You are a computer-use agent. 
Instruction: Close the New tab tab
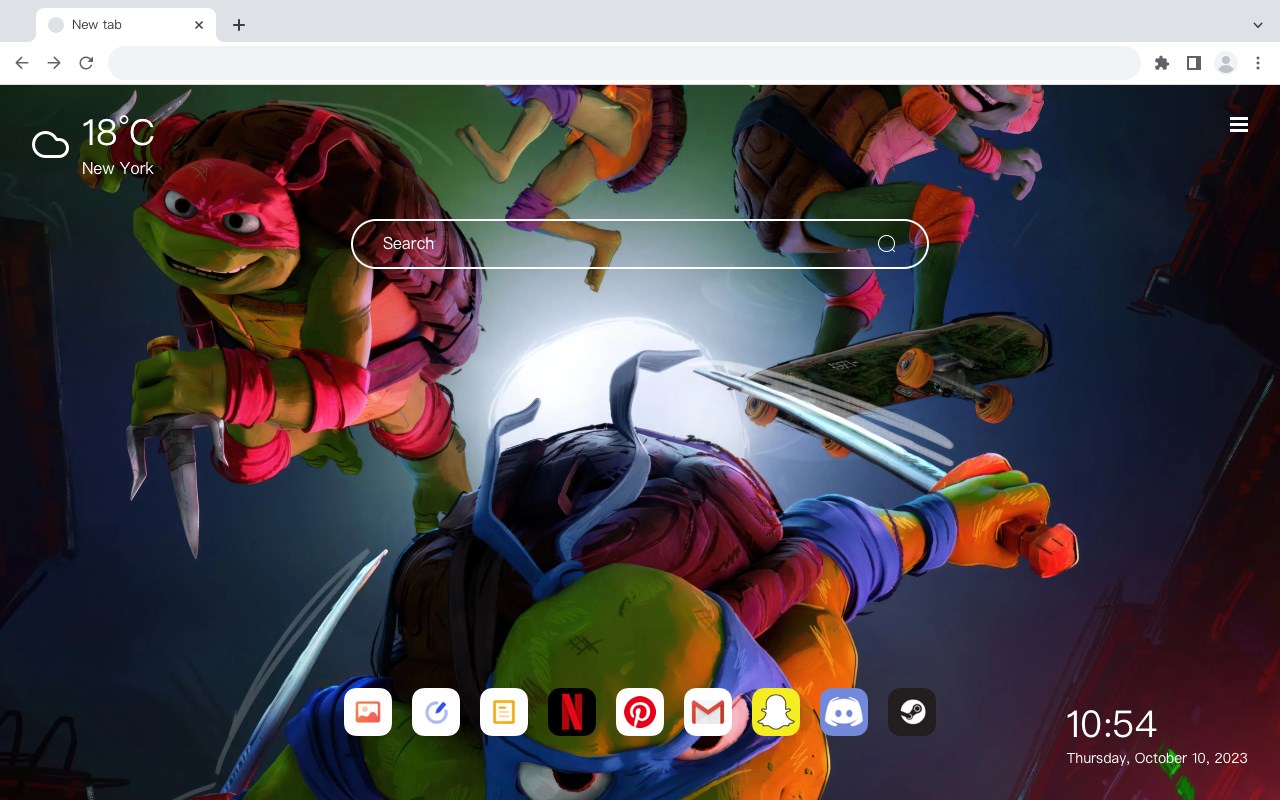click(x=199, y=25)
